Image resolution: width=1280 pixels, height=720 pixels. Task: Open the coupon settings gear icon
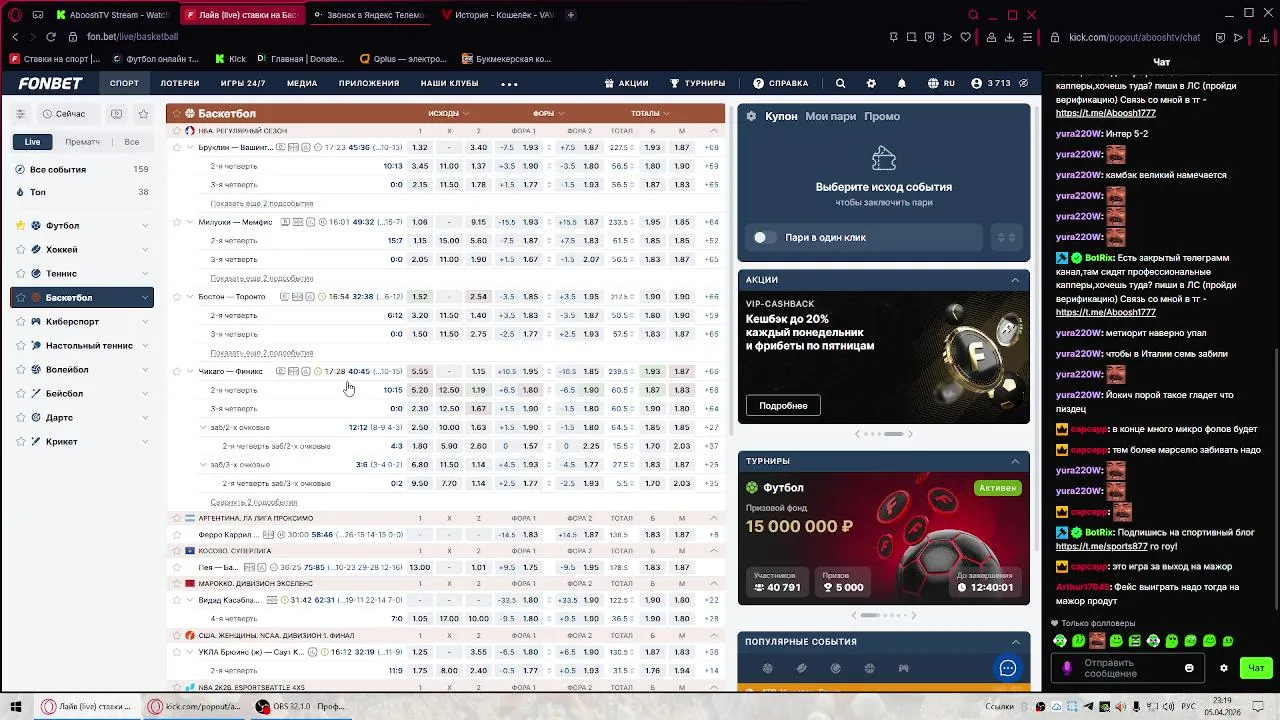[x=752, y=116]
